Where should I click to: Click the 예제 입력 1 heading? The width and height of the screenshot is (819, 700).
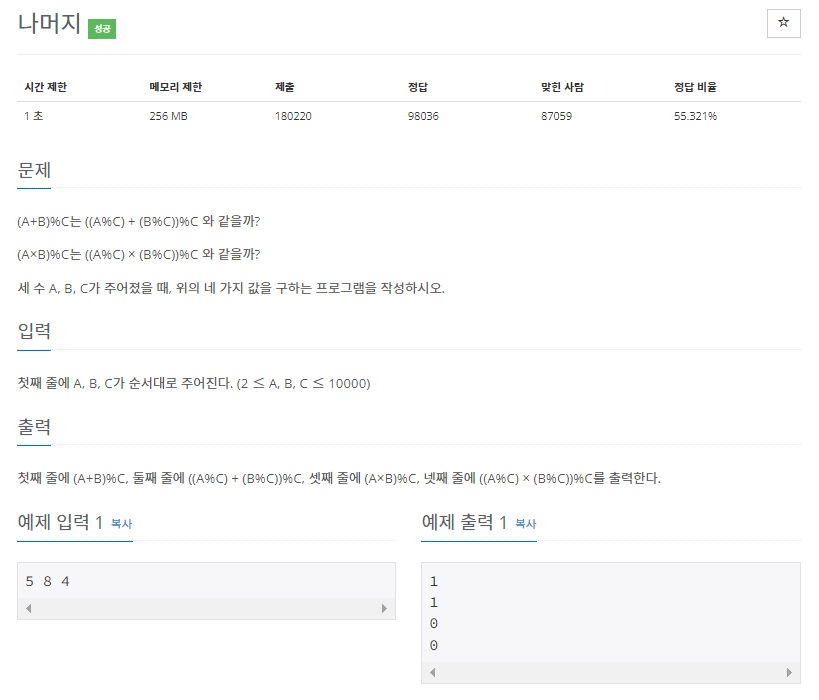60,522
